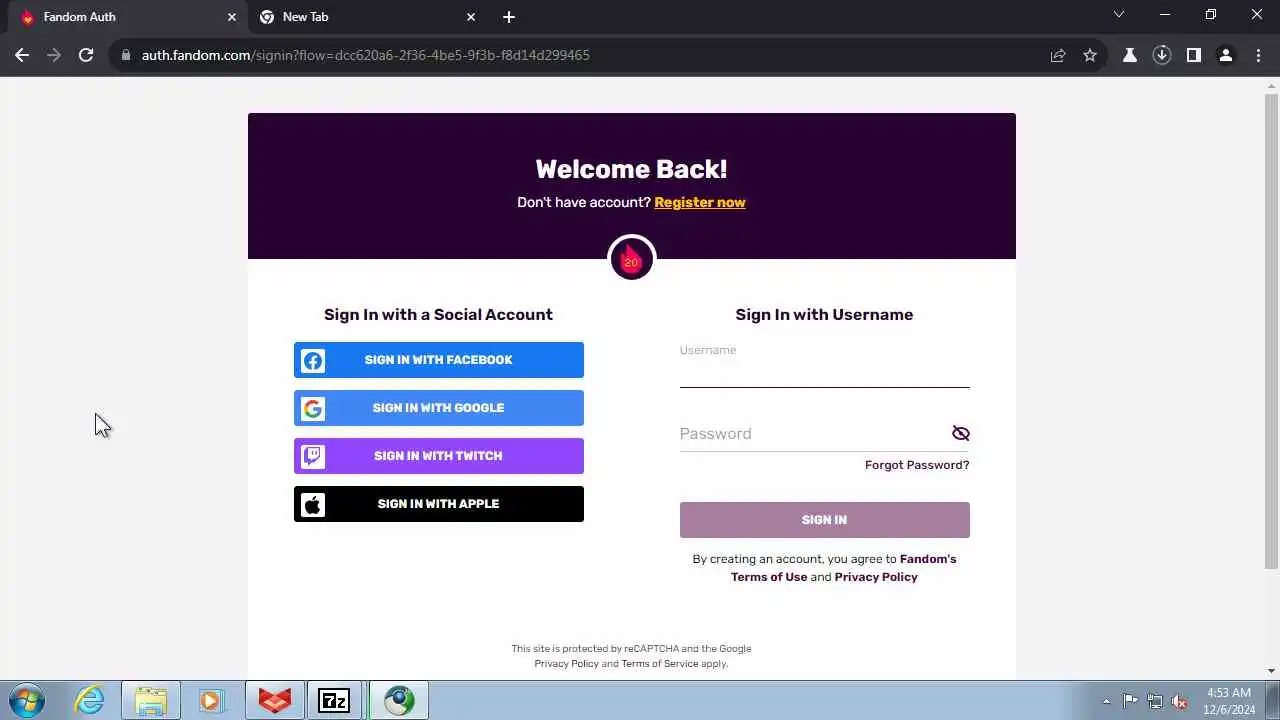The width and height of the screenshot is (1280, 720).
Task: Toggle password visibility eye icon
Action: (961, 433)
